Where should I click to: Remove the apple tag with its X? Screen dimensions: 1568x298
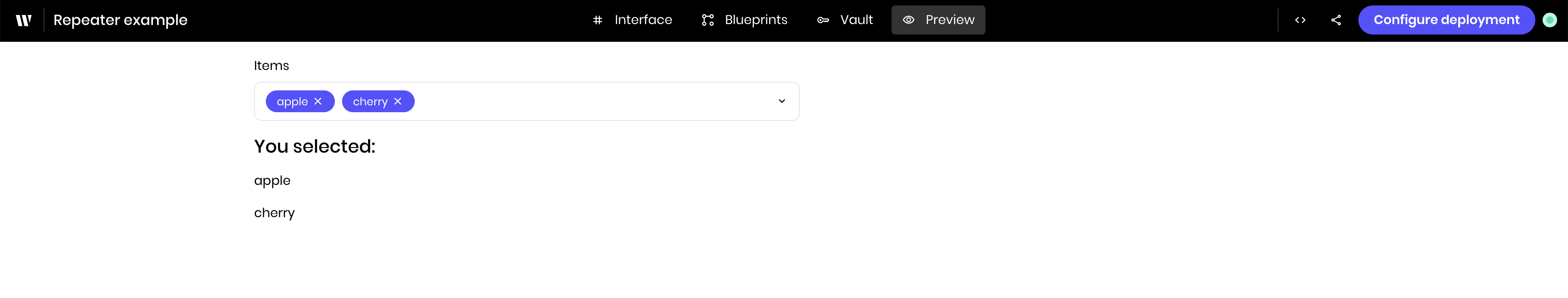click(318, 101)
